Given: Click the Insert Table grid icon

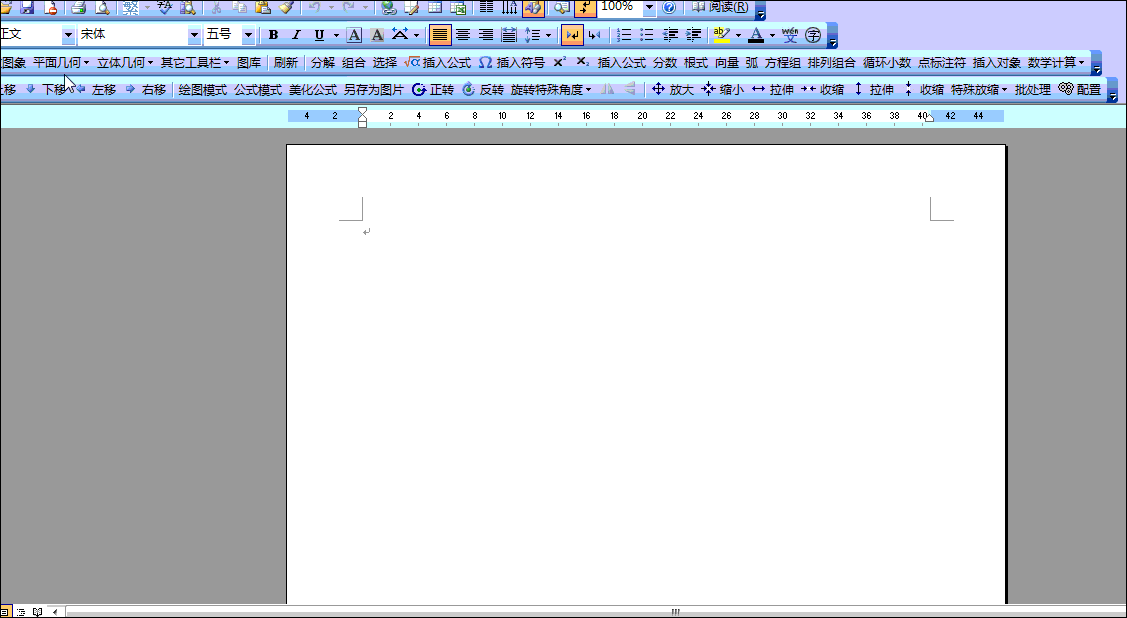Looking at the screenshot, I should click(x=435, y=7).
